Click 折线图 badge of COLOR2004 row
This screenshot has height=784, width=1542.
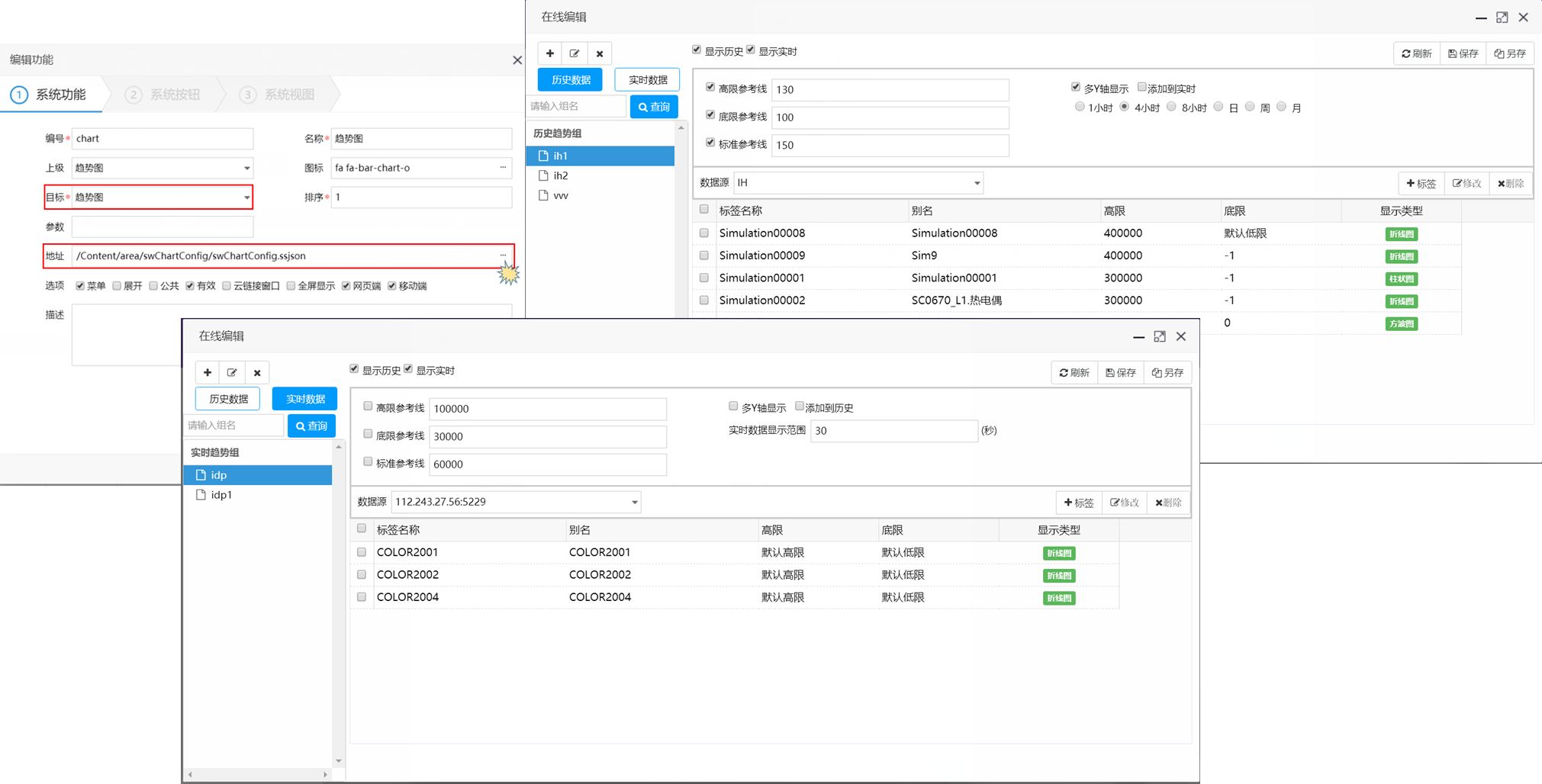tap(1059, 598)
